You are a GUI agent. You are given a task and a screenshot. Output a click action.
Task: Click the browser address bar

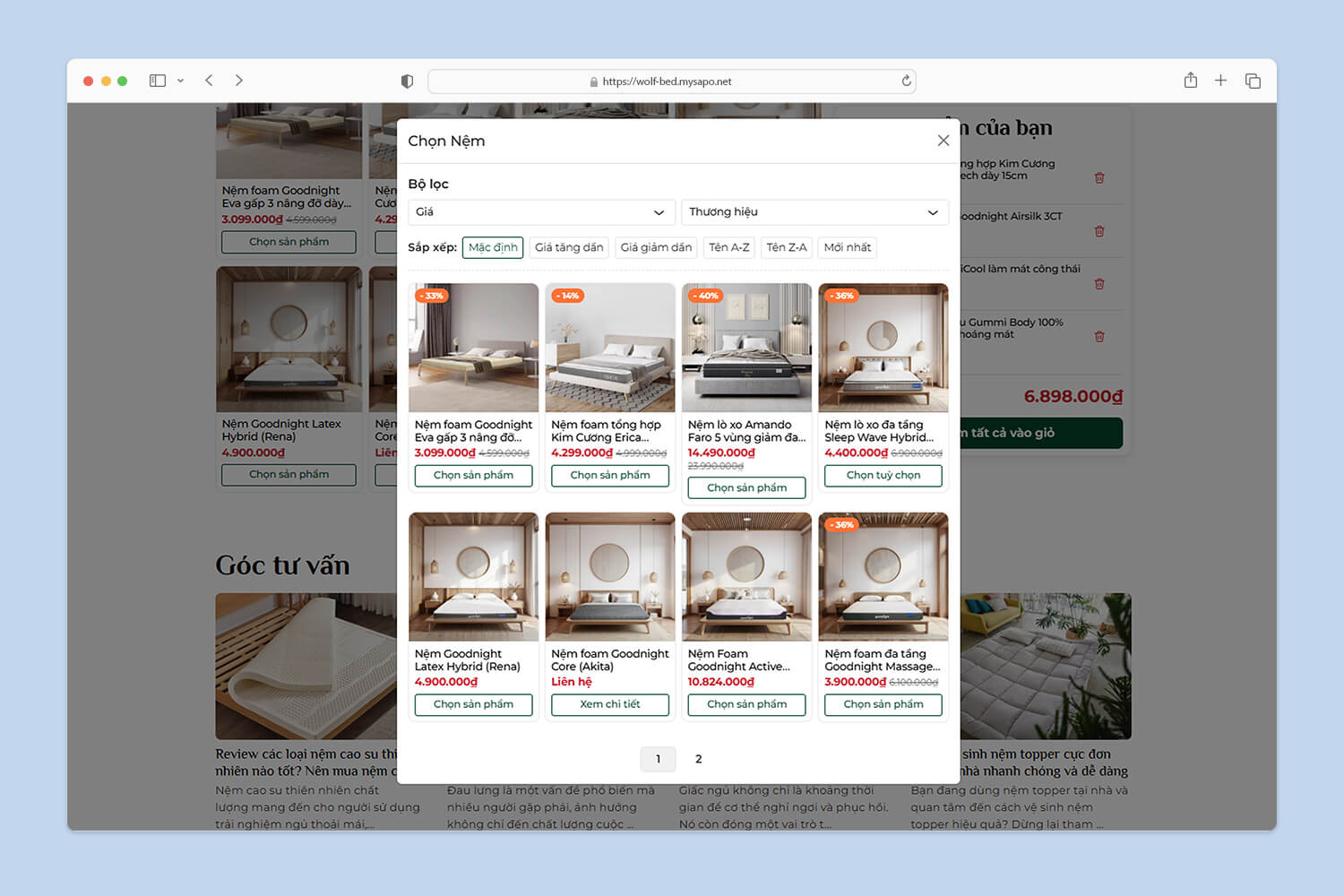[x=671, y=82]
